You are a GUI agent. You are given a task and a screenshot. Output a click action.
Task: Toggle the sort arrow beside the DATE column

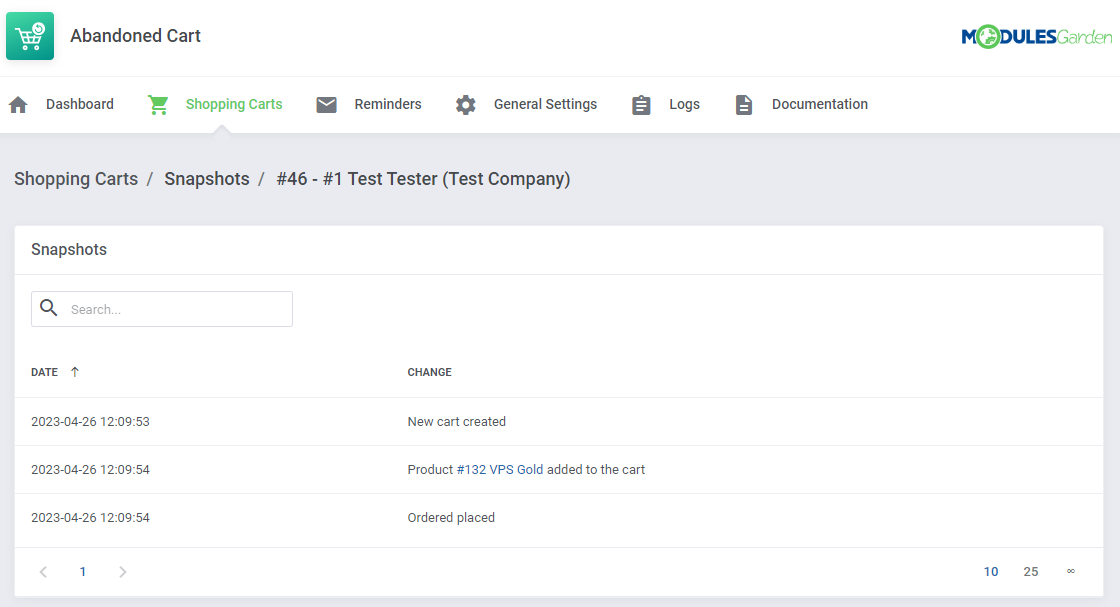coord(75,372)
